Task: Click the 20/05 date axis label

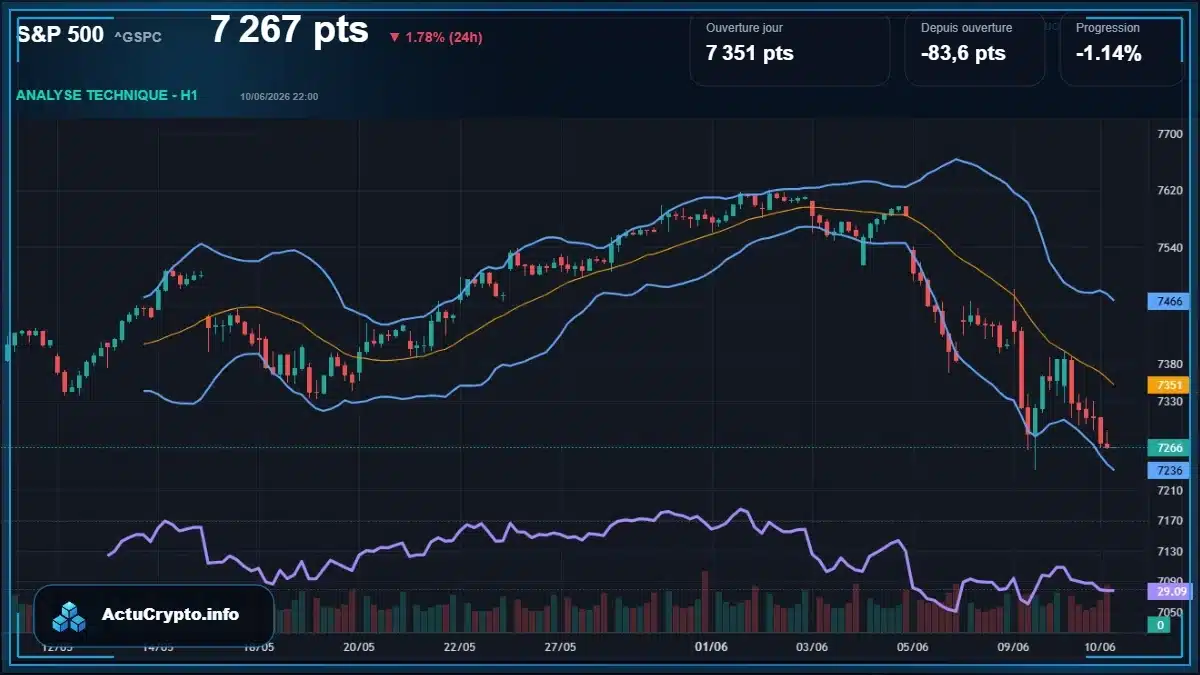Action: click(x=359, y=647)
